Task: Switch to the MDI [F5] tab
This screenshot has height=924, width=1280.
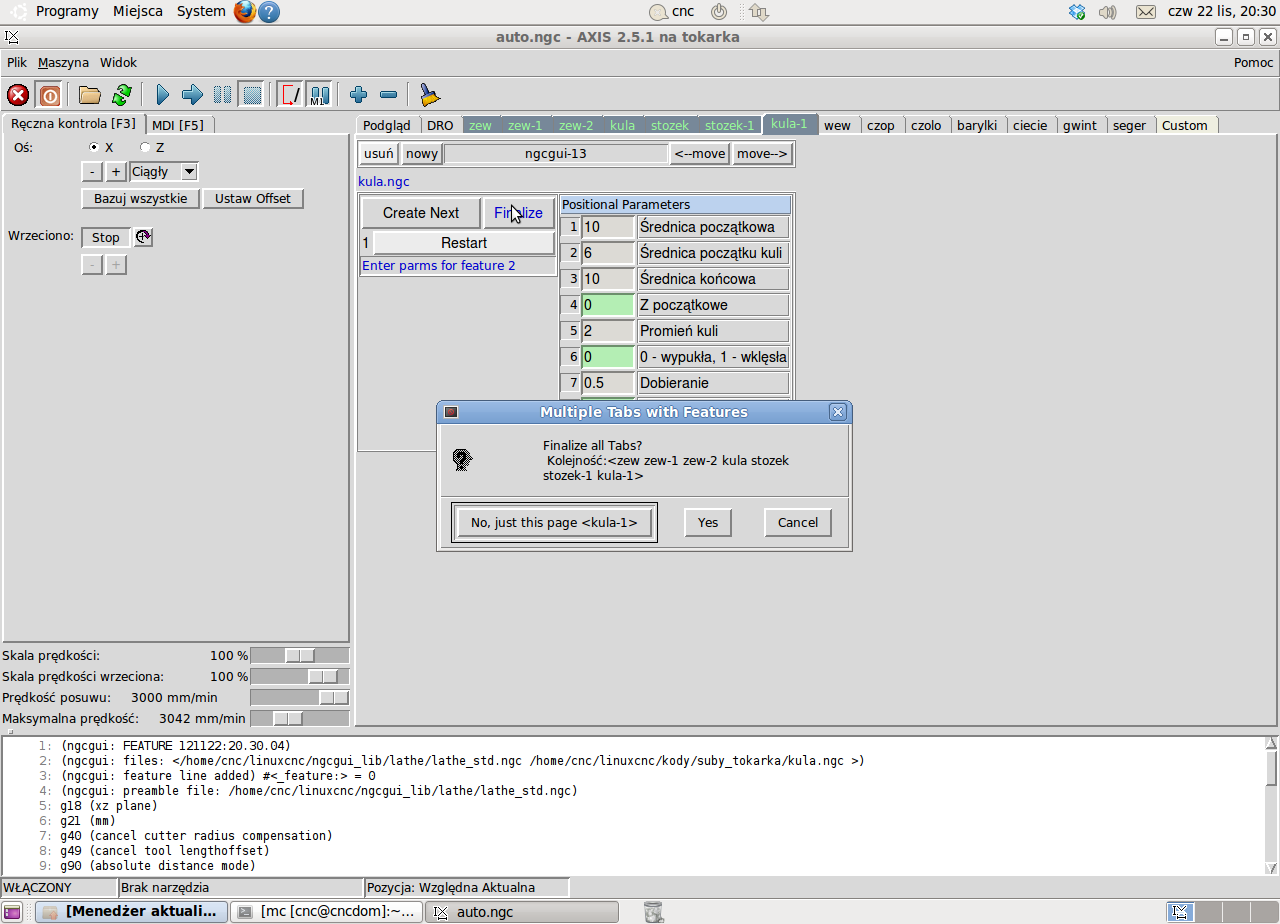Action: pyautogui.click(x=178, y=125)
